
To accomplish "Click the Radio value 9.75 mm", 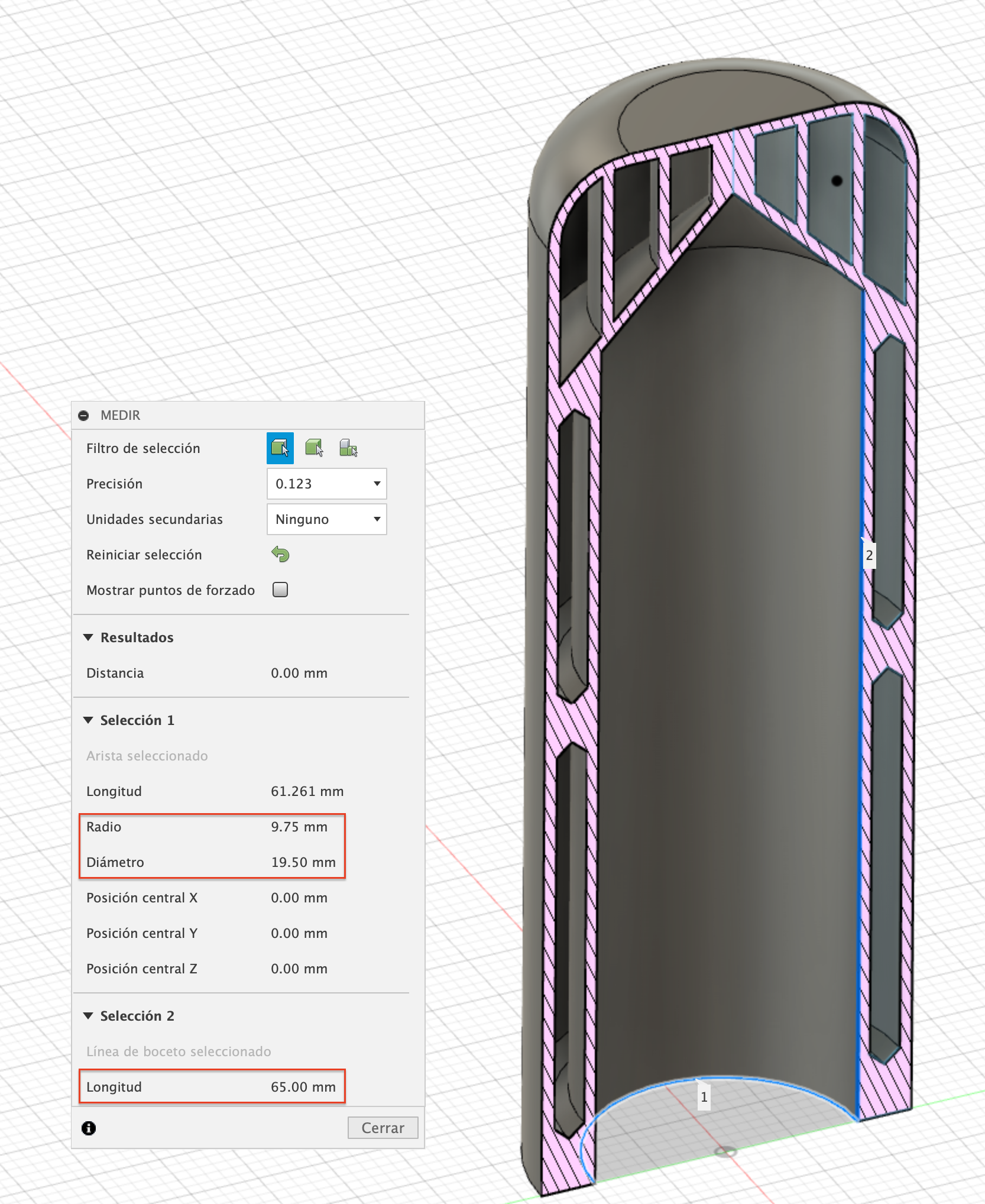I will coord(299,827).
